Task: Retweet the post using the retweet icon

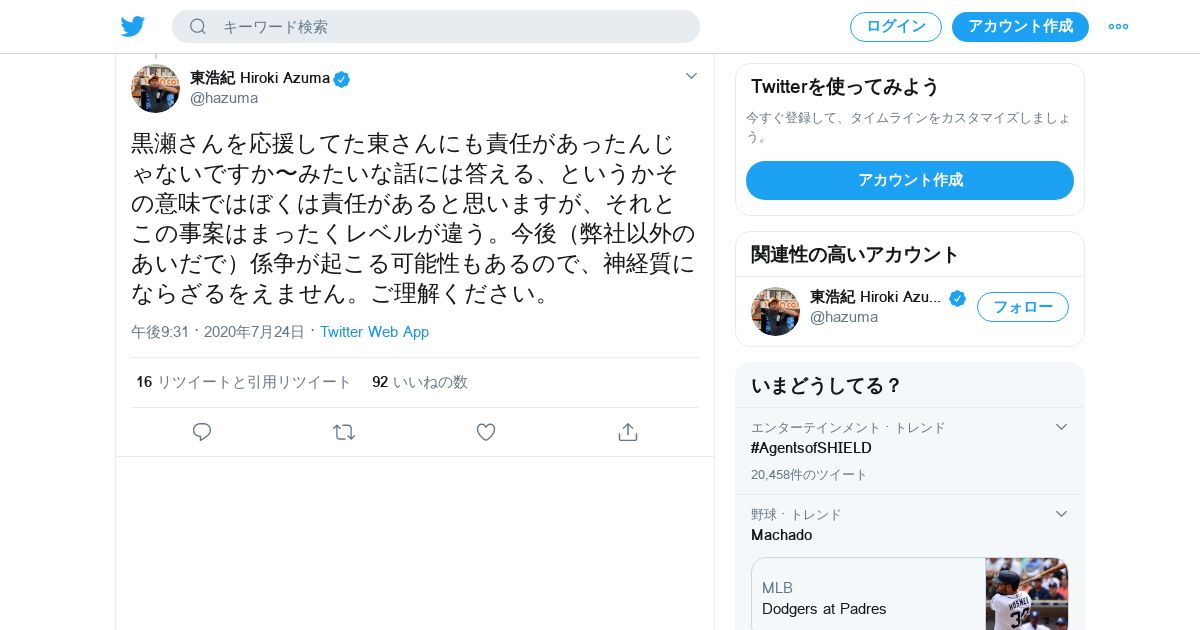Action: coord(344,432)
